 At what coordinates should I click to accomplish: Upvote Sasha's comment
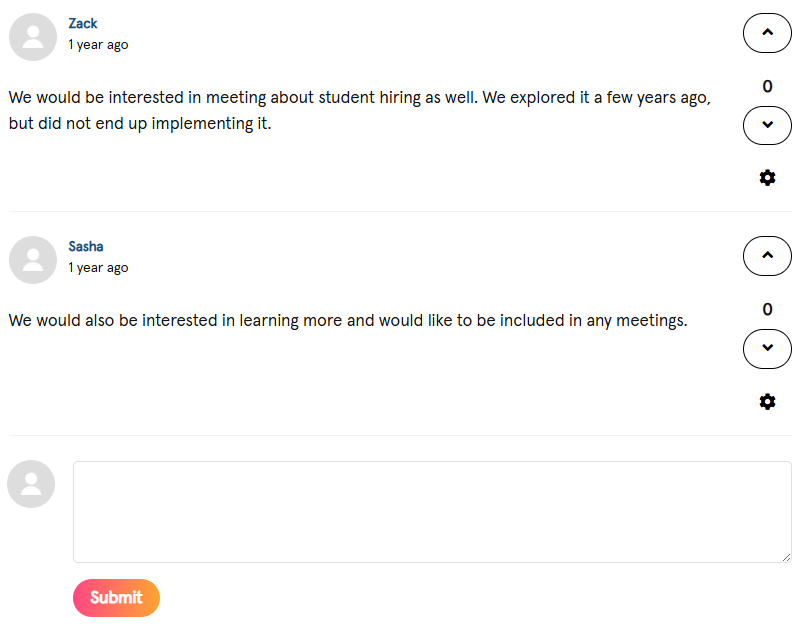point(767,256)
